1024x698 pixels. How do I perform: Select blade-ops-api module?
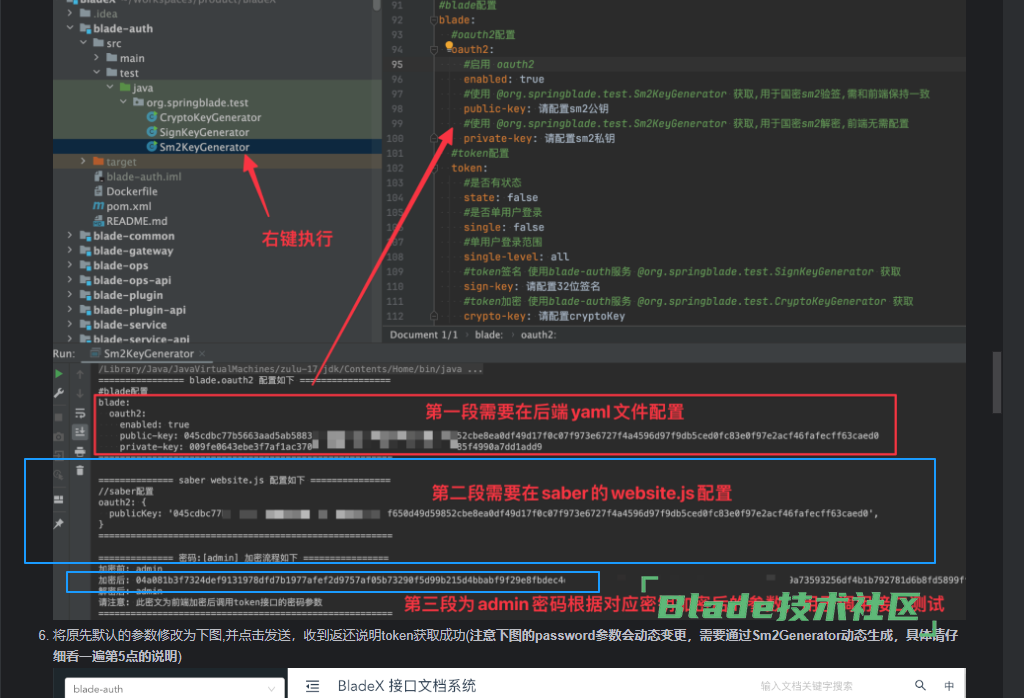tap(132, 280)
